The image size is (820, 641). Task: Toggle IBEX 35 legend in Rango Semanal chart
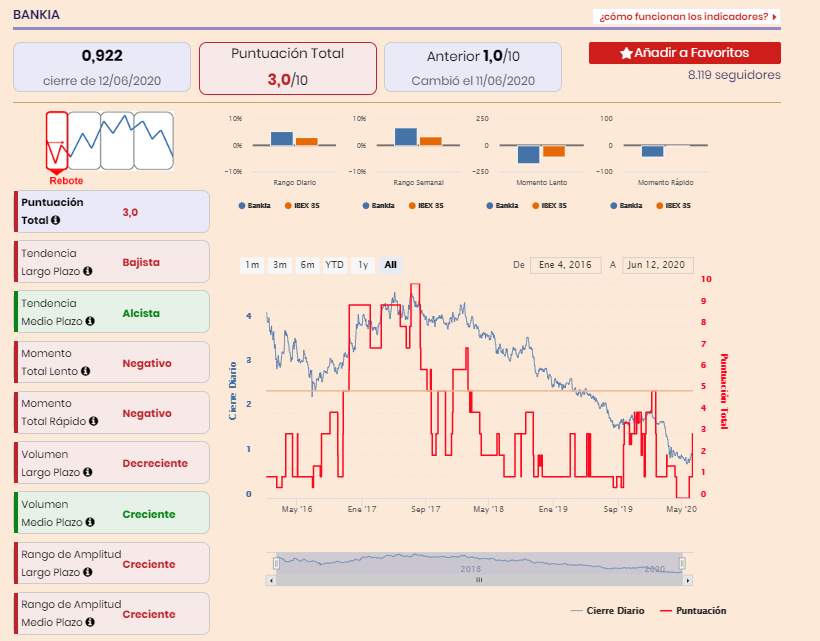pyautogui.click(x=426, y=205)
